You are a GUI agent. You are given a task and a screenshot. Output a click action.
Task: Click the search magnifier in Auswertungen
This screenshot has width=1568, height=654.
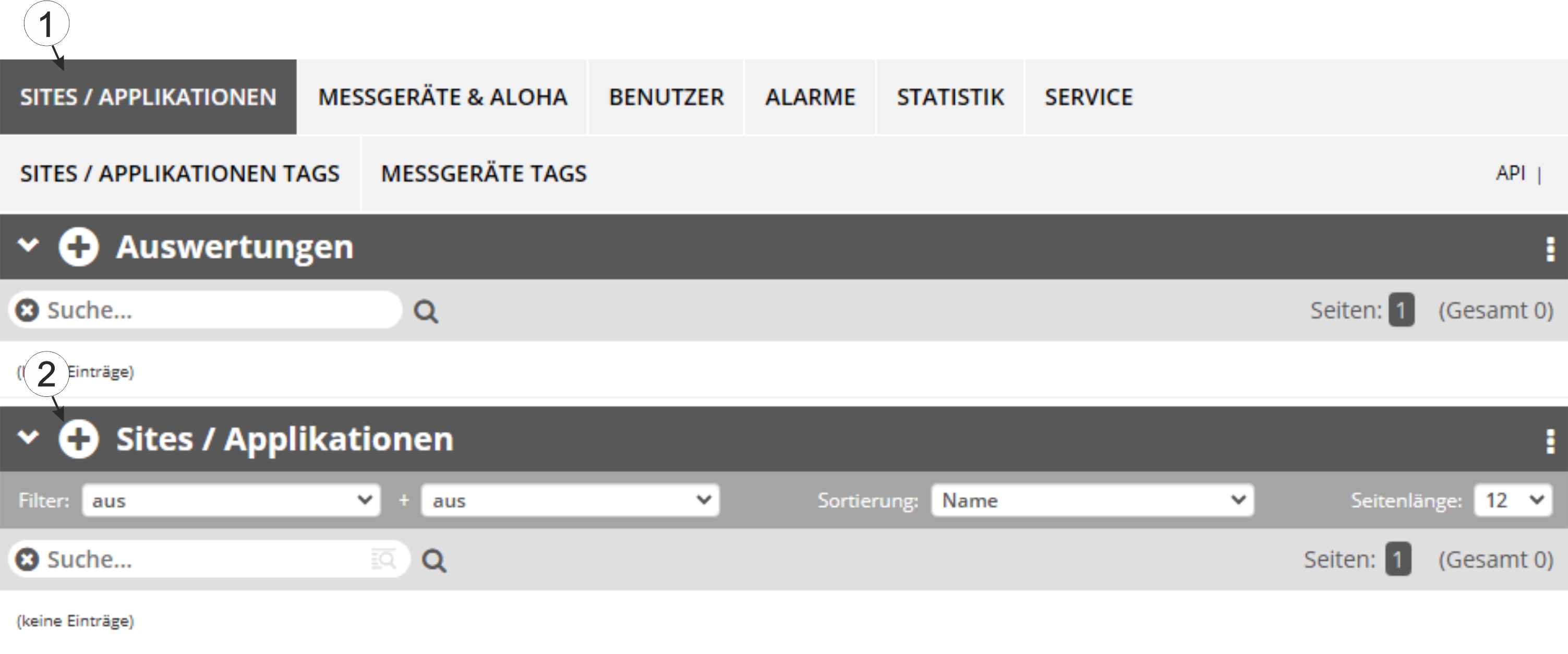[x=426, y=311]
